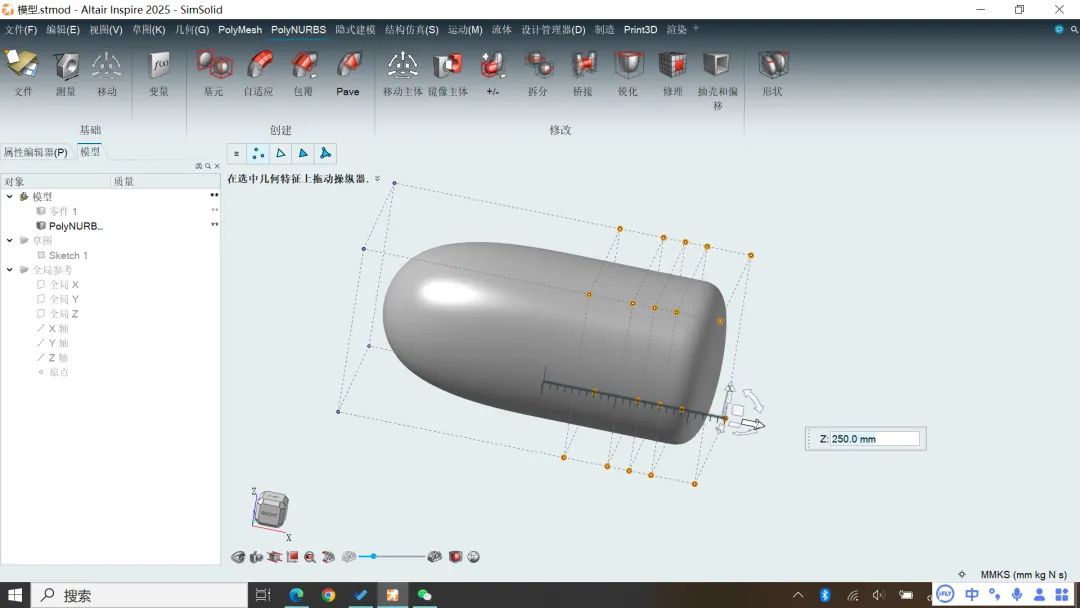This screenshot has width=1080, height=608.
Task: Collapse the 全局参考 tree node
Action: (x=10, y=270)
